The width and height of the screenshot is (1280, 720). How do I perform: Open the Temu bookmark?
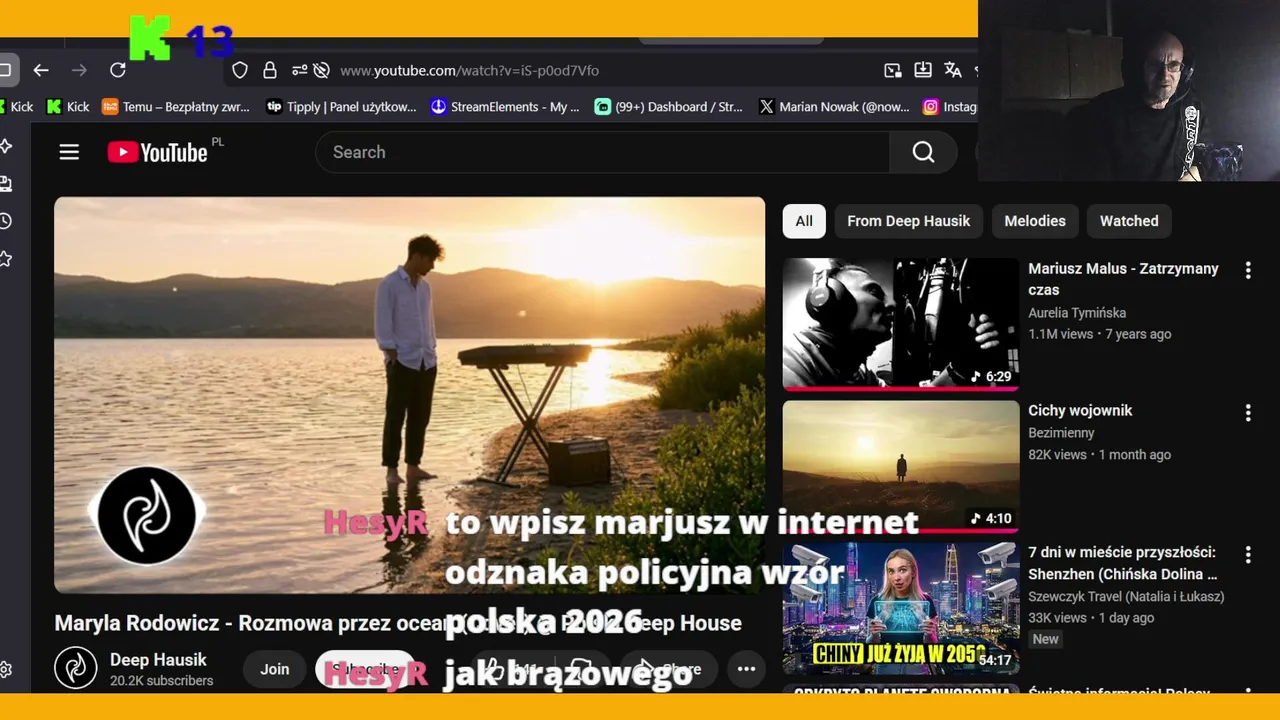click(x=176, y=107)
